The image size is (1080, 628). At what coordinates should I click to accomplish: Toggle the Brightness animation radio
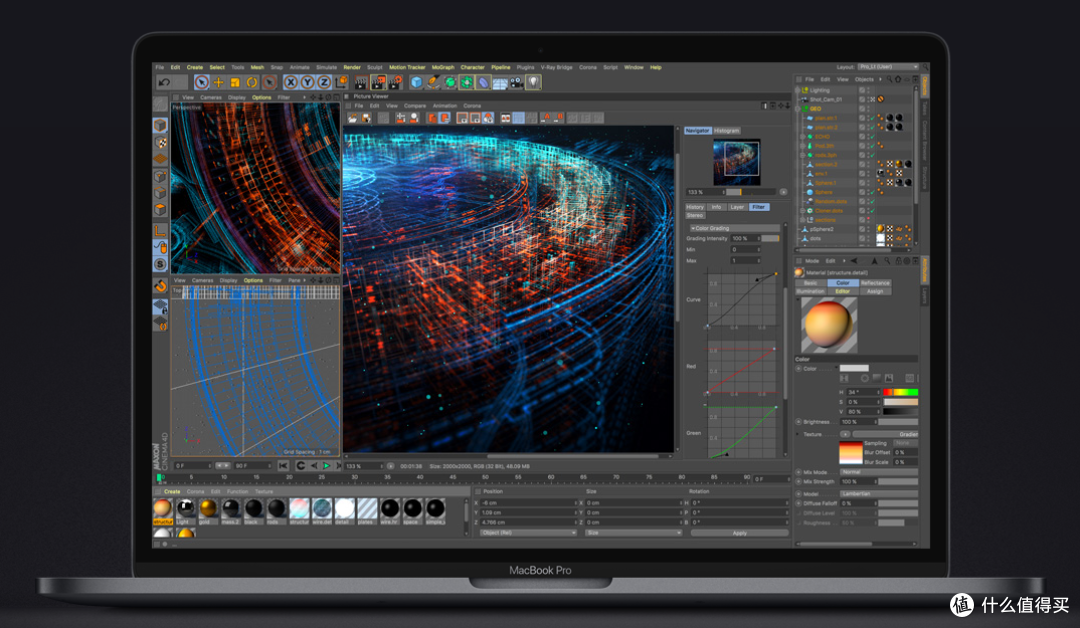[x=799, y=421]
